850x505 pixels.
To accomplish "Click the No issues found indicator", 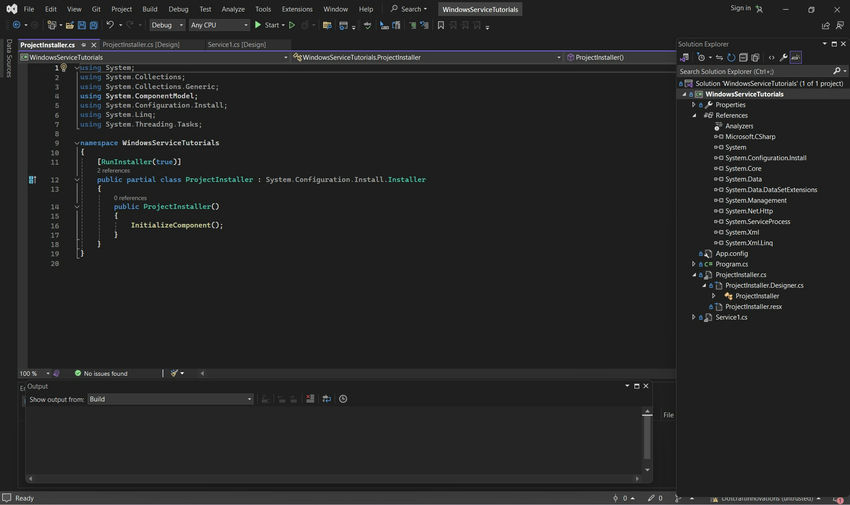I will pyautogui.click(x=101, y=373).
